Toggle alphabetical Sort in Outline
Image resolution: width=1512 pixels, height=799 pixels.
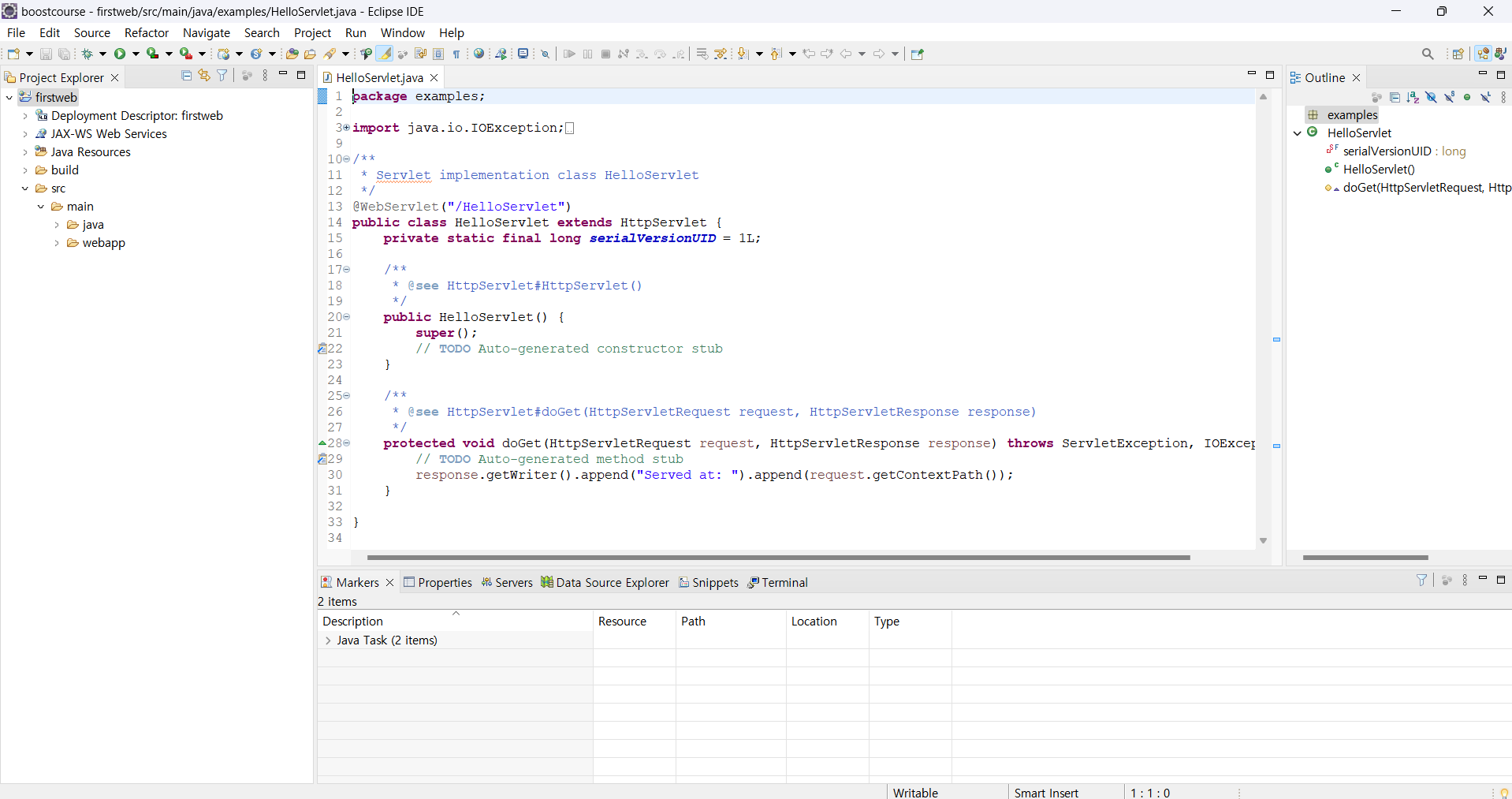[1413, 97]
